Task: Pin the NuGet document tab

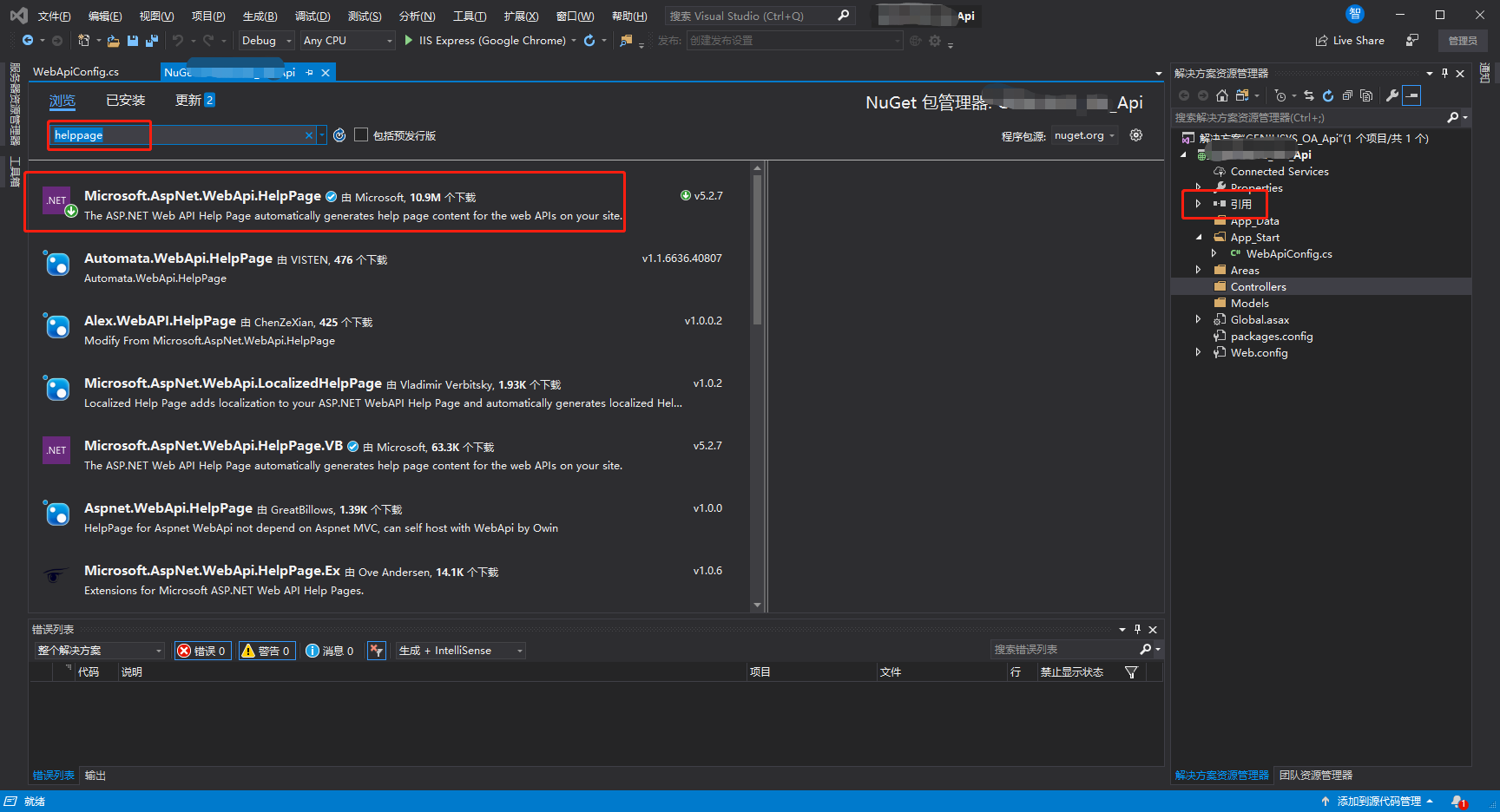Action: coord(309,73)
